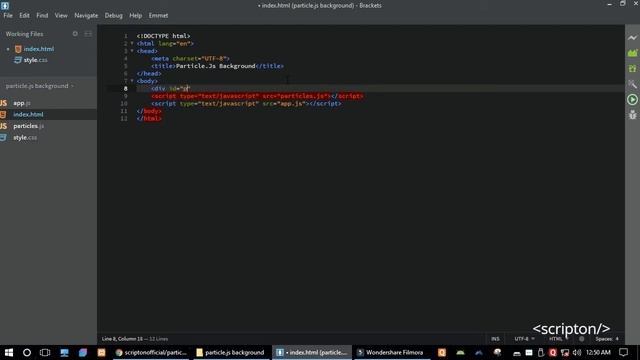Switch to Wondershare Filmora taskbar button
640x360 pixels.
(x=391, y=352)
